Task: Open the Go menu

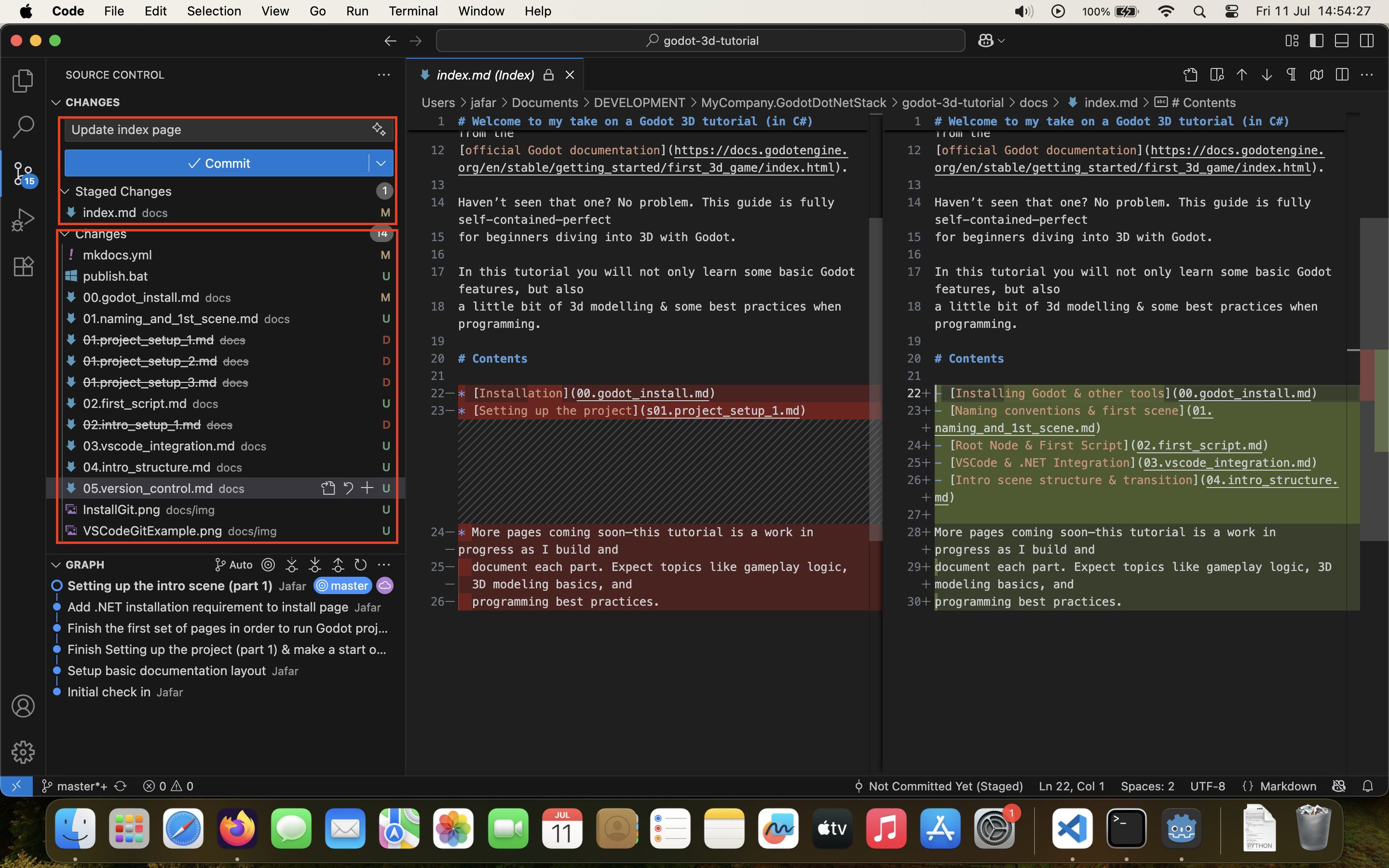Action: click(x=317, y=11)
